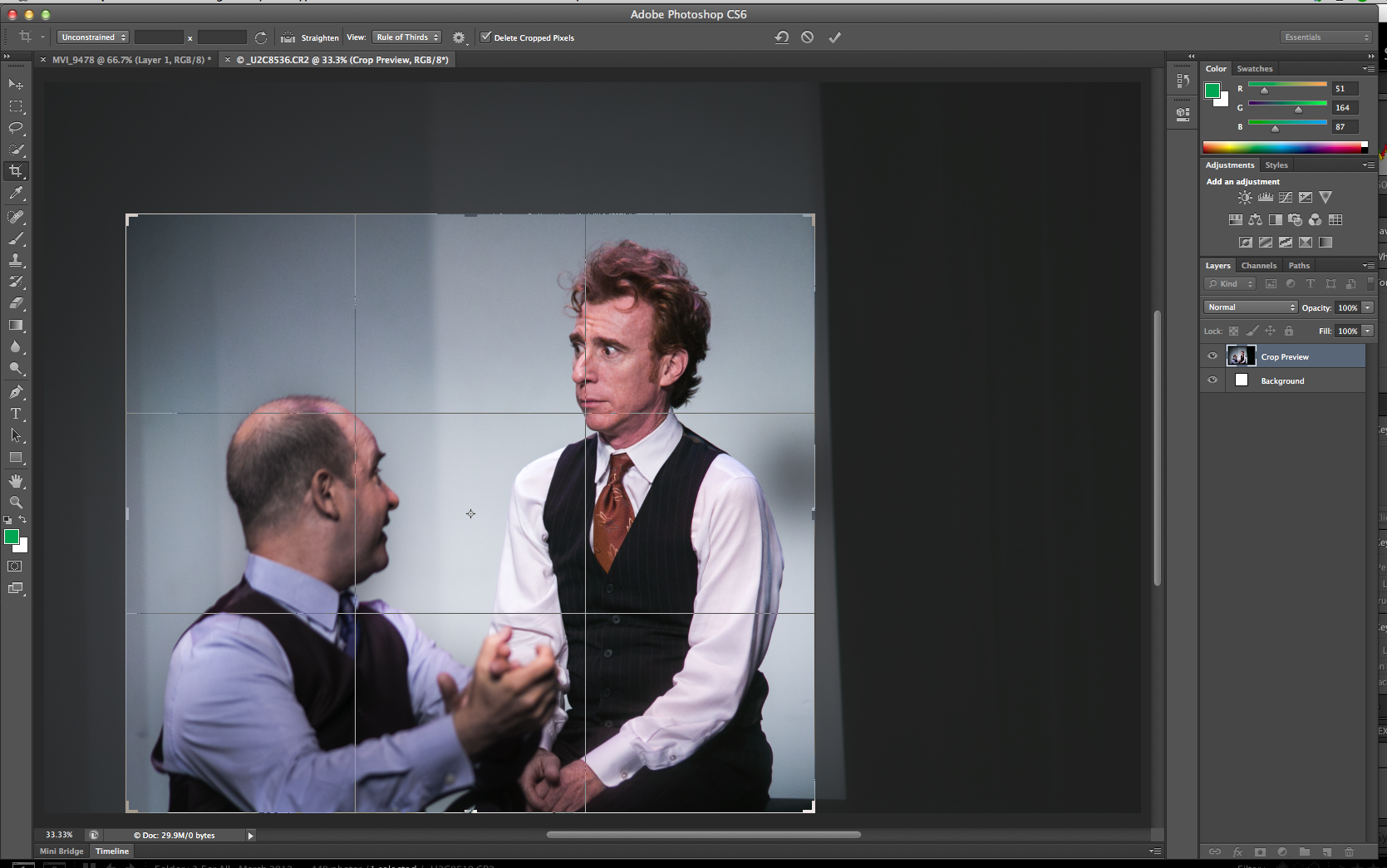This screenshot has height=868, width=1387.
Task: Switch to the Channels tab
Action: point(1258,266)
